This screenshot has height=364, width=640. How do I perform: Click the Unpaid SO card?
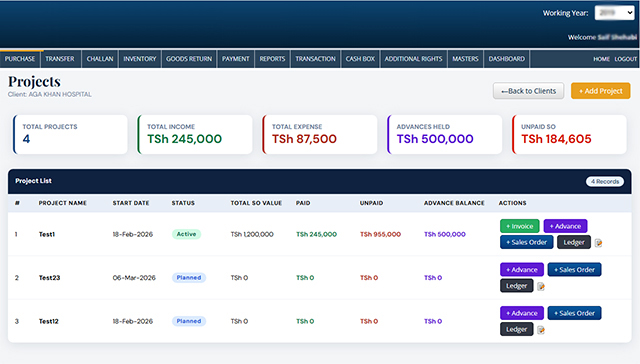[569, 134]
